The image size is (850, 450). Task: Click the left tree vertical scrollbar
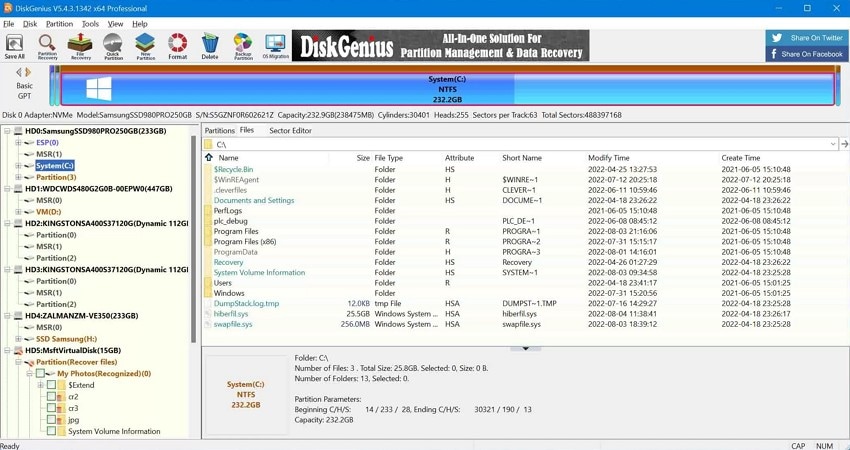(194, 239)
